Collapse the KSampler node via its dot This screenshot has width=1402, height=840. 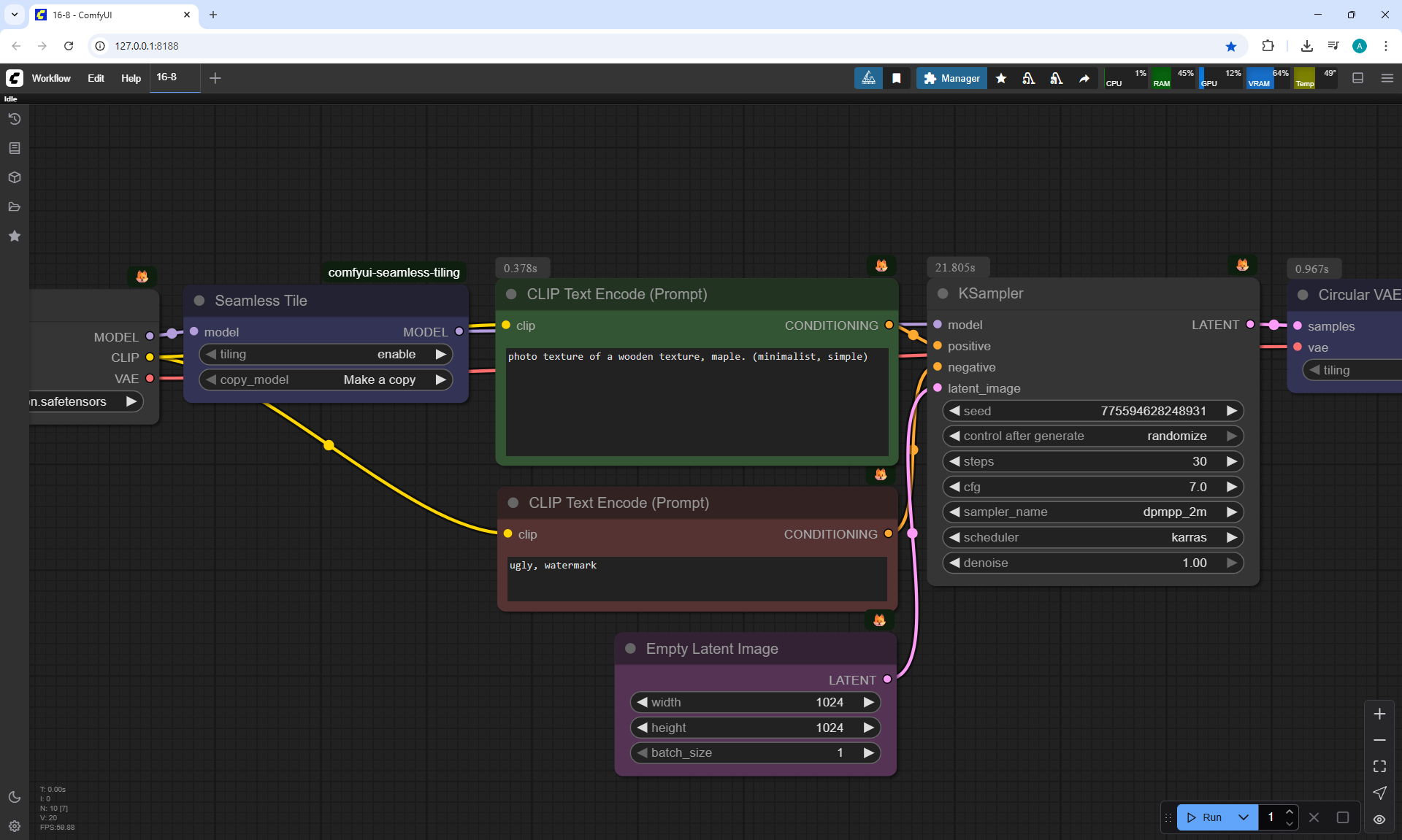click(x=943, y=293)
